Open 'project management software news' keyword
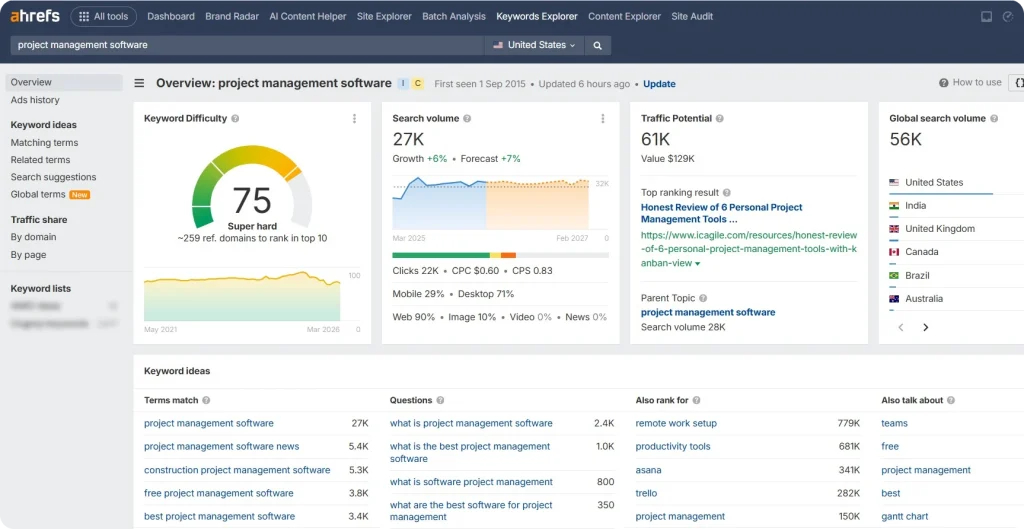 point(221,447)
